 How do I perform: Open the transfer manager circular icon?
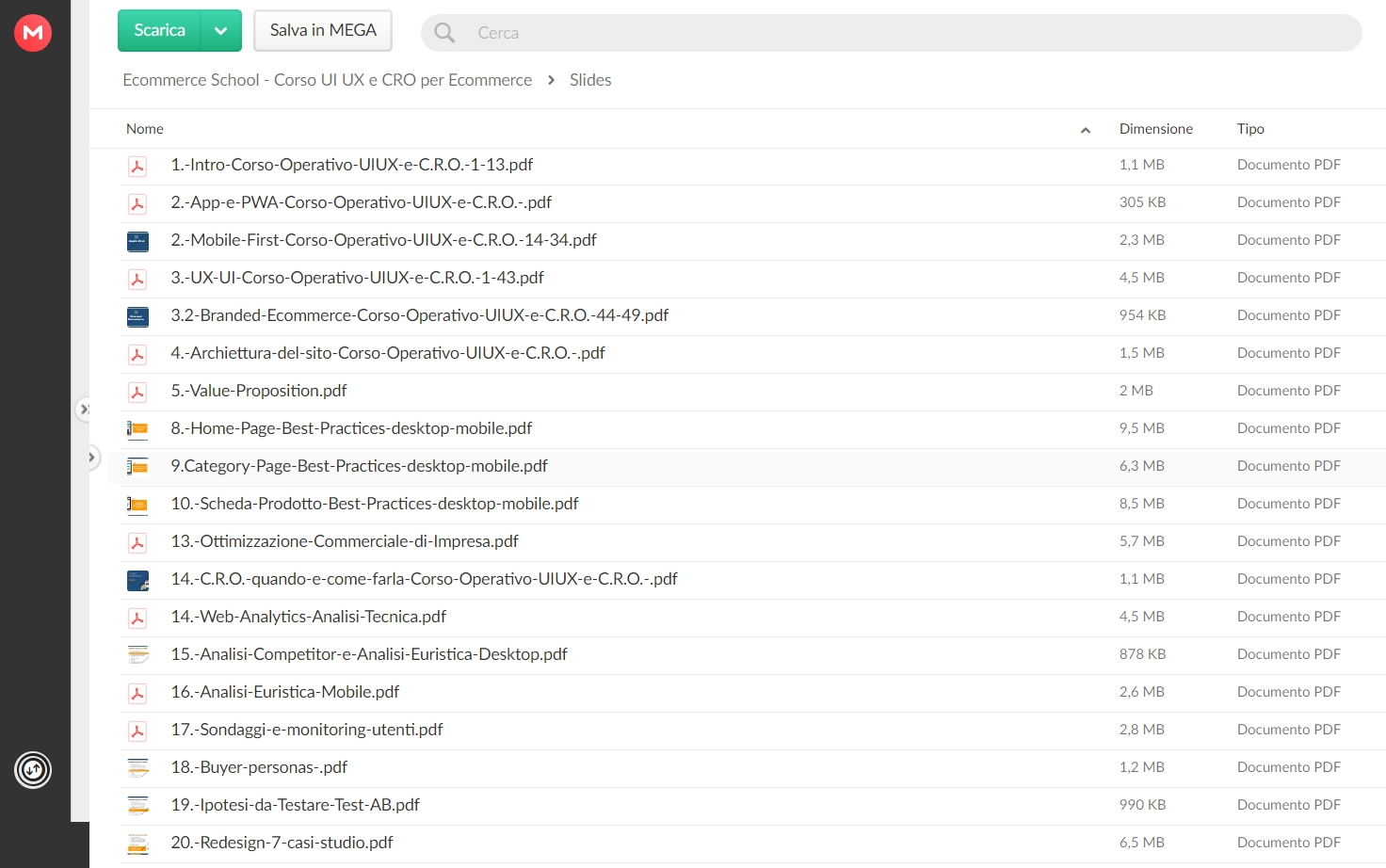tap(33, 770)
